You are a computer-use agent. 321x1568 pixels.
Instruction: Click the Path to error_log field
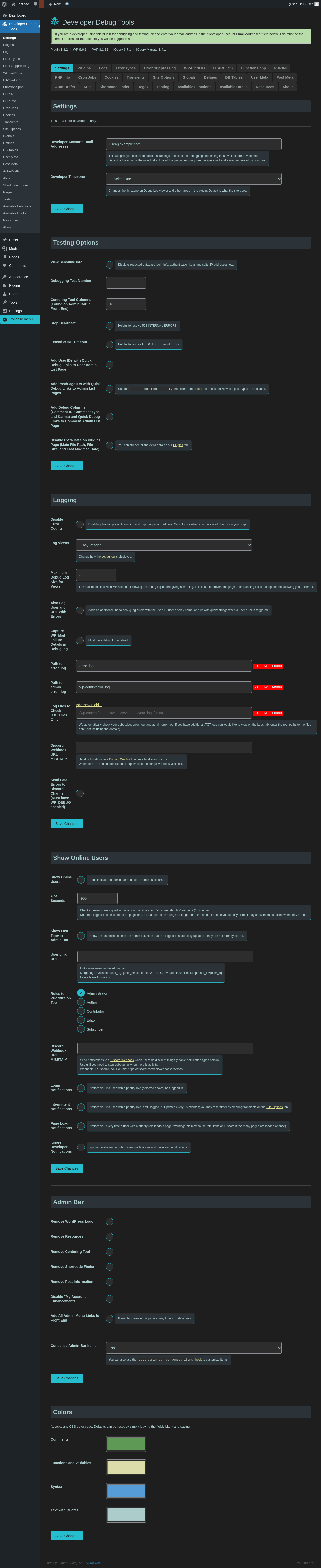click(164, 666)
